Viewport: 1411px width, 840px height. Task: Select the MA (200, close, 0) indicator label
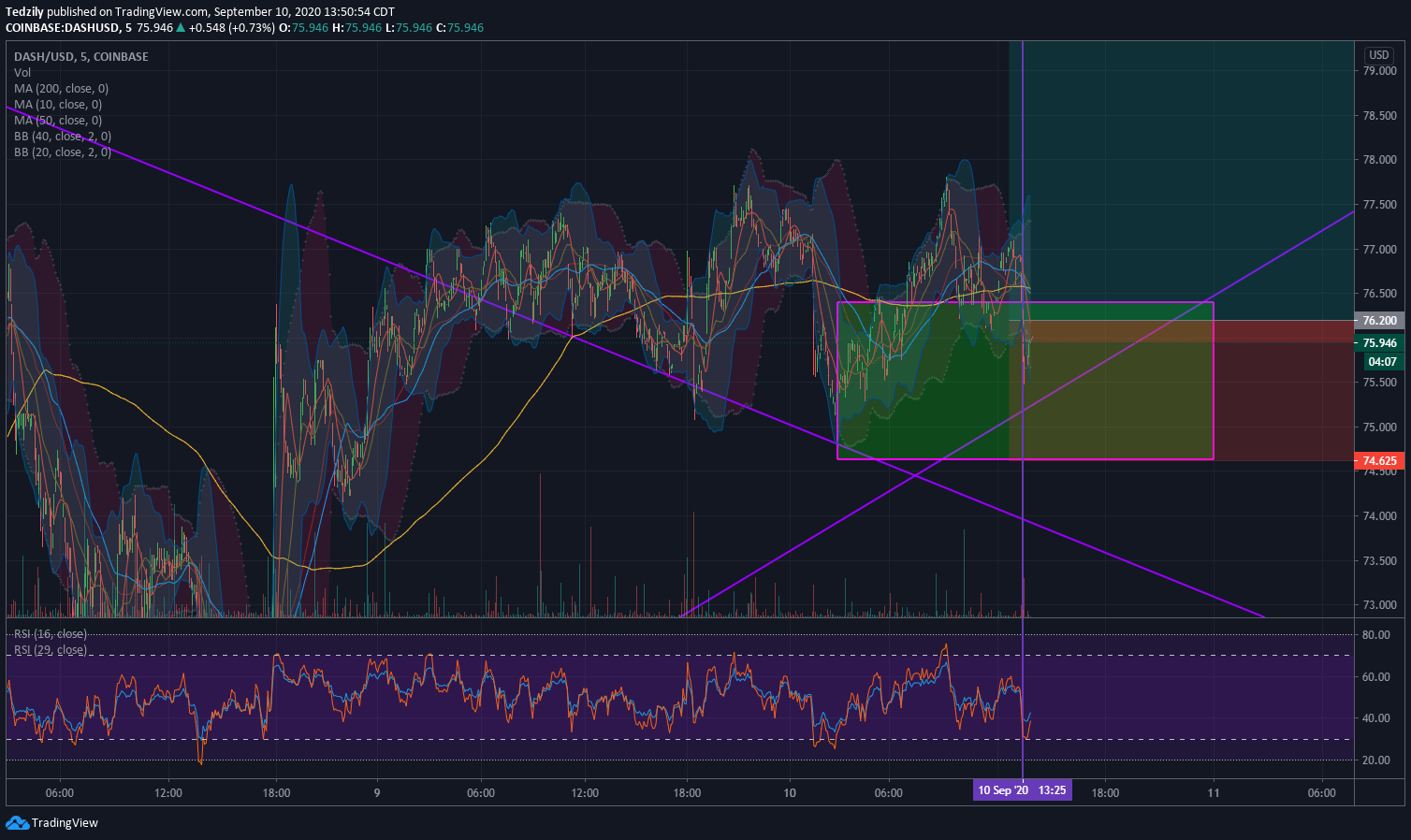[x=61, y=89]
